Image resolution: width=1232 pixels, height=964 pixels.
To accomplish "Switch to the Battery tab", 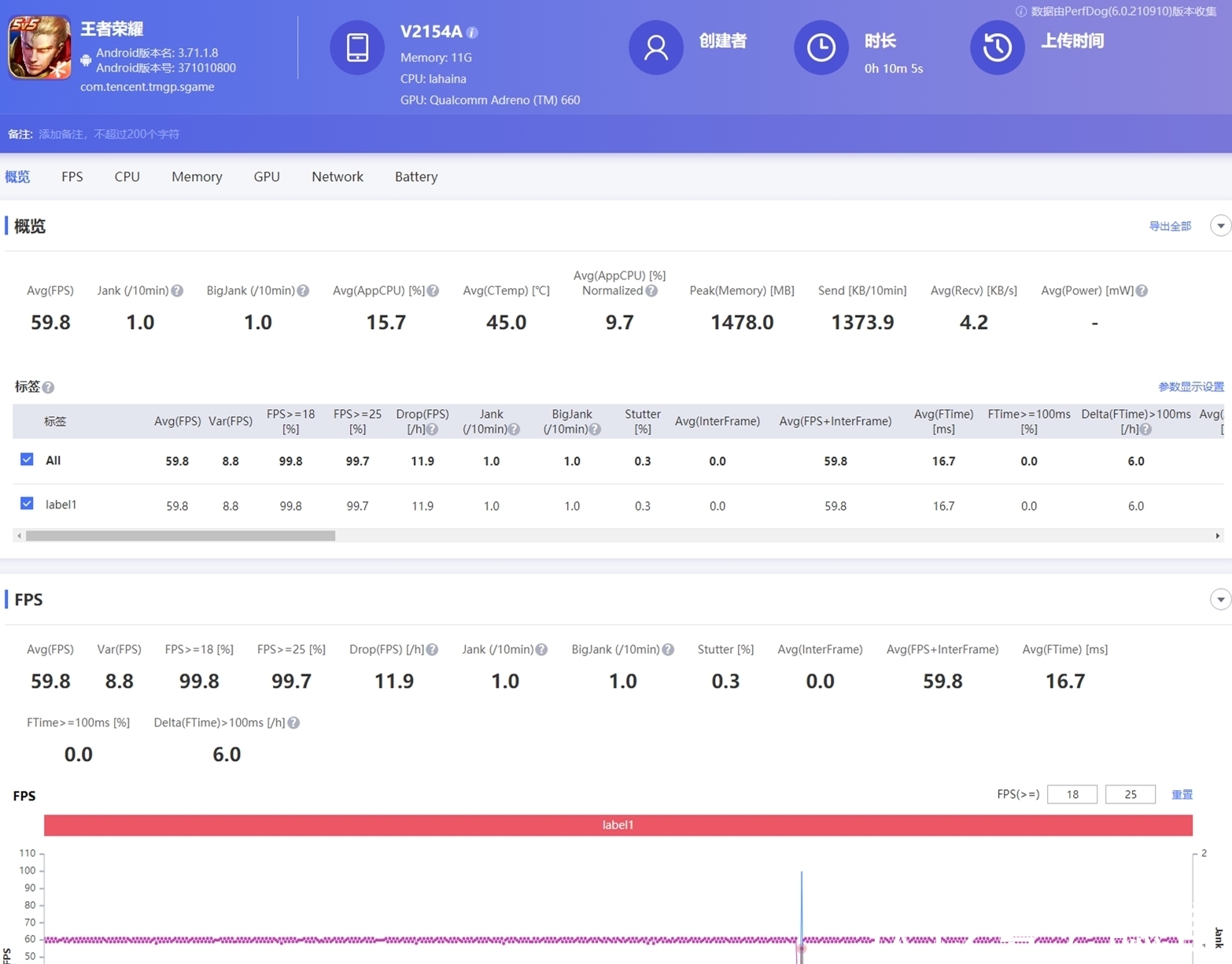I will point(416,176).
